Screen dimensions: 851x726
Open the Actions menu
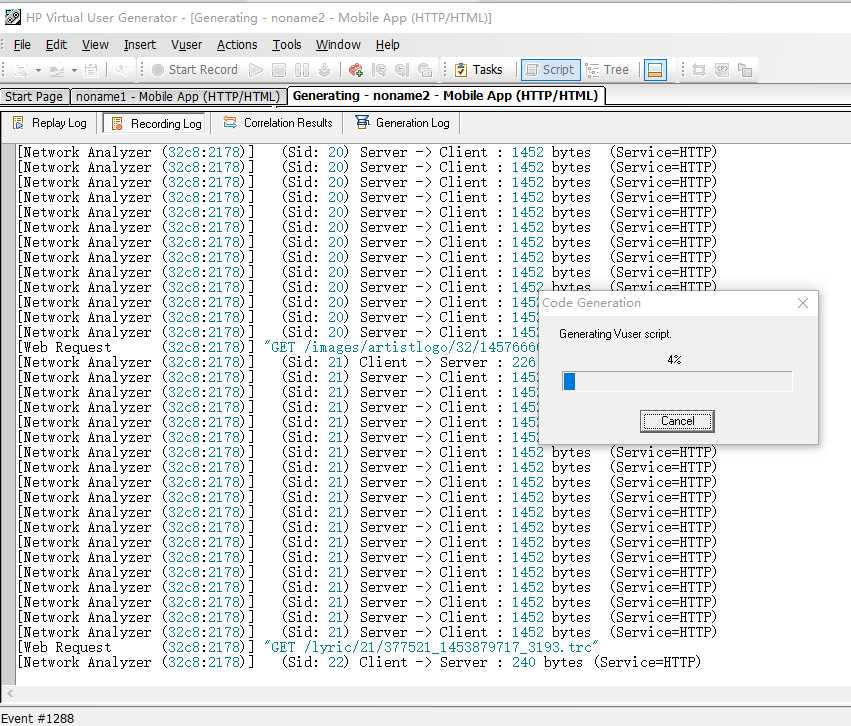(237, 44)
